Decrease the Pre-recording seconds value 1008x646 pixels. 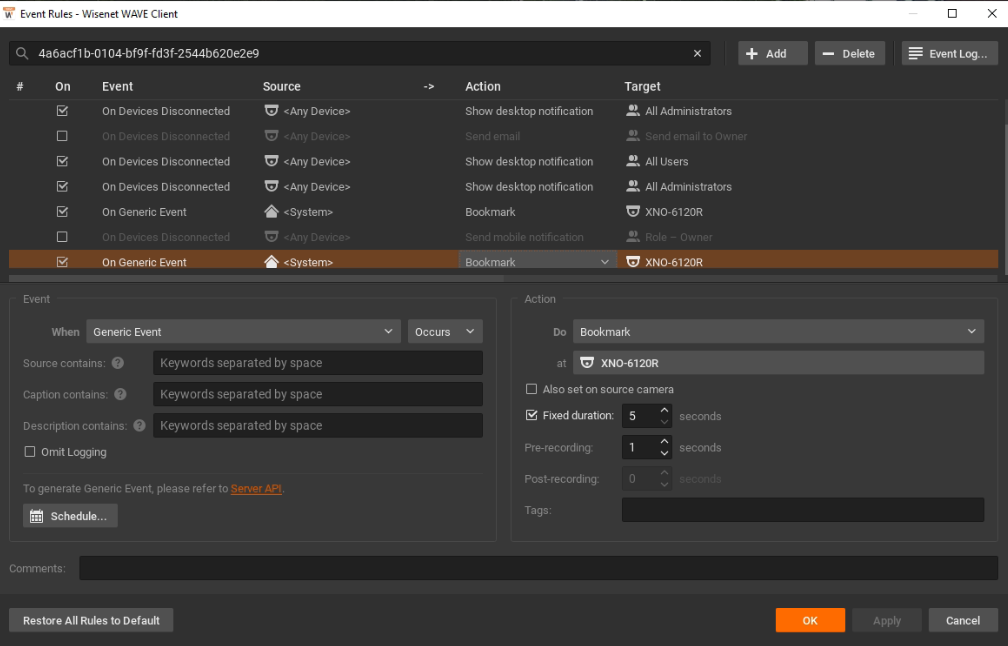click(665, 453)
